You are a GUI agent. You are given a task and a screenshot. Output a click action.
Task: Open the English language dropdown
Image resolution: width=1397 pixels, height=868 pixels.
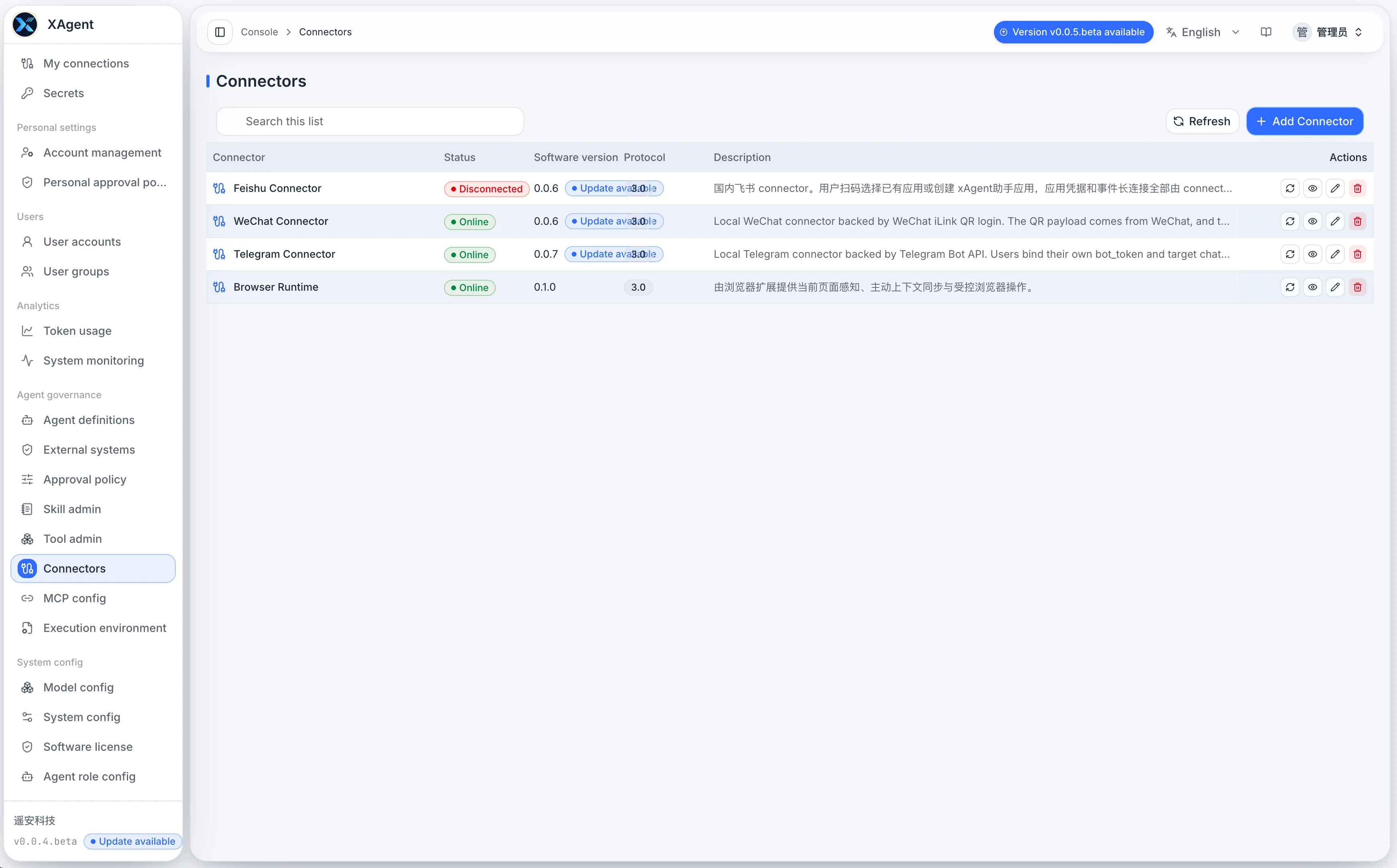coord(1203,32)
